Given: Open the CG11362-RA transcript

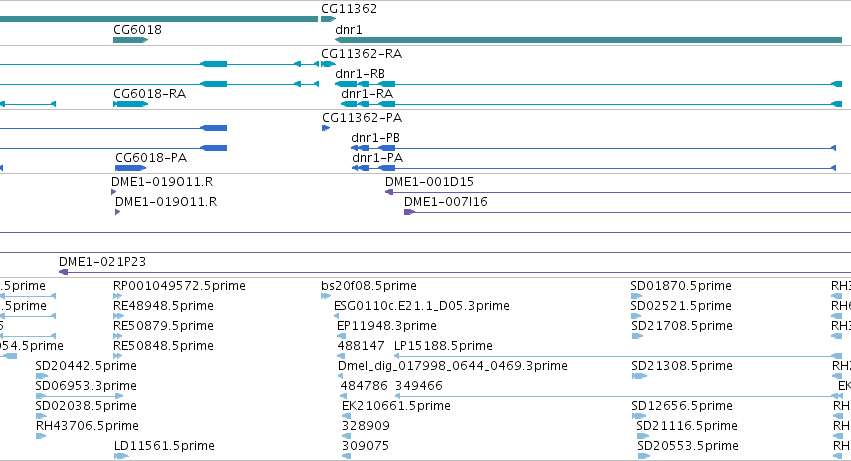Looking at the screenshot, I should pos(328,64).
